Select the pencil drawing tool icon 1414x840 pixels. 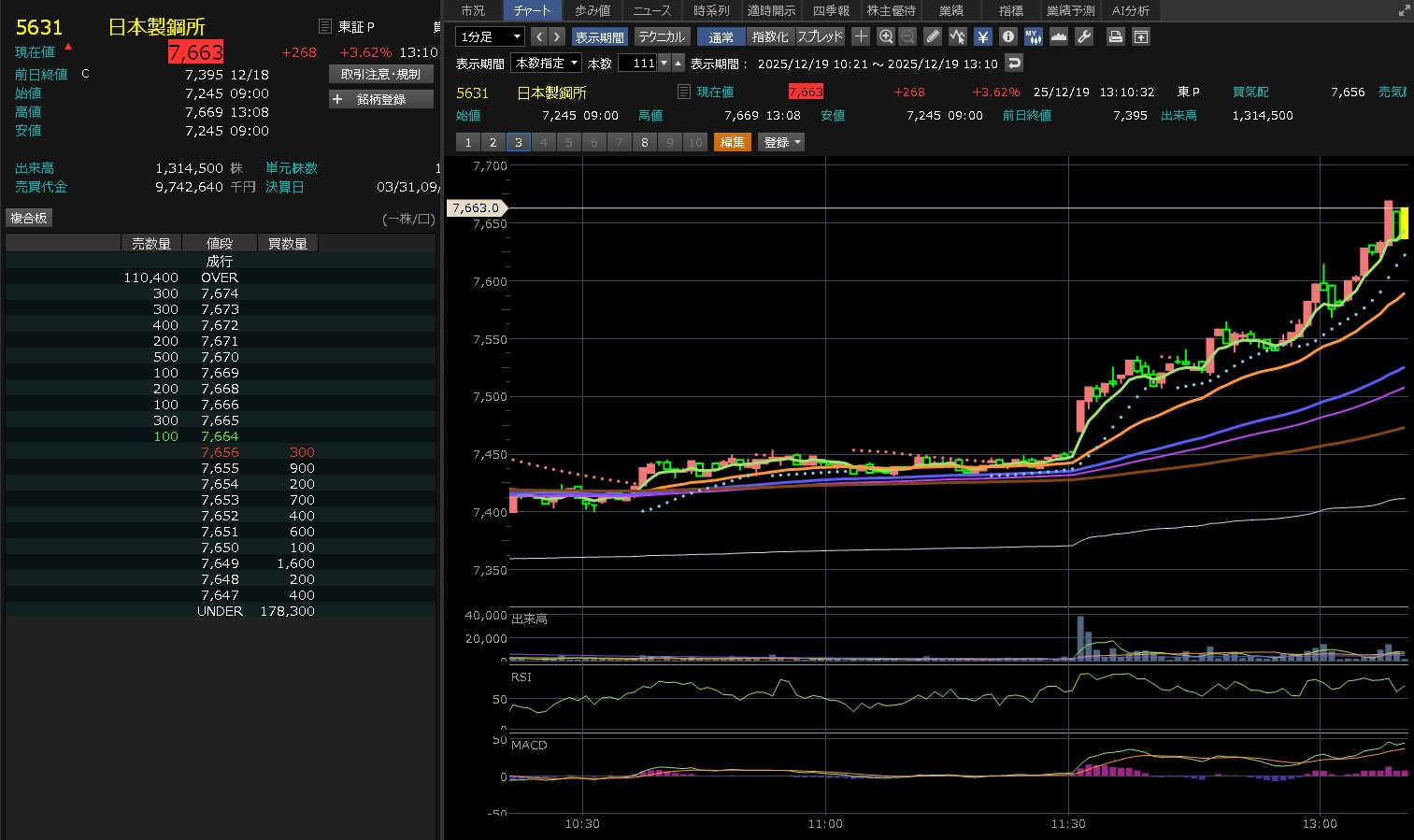tap(933, 36)
